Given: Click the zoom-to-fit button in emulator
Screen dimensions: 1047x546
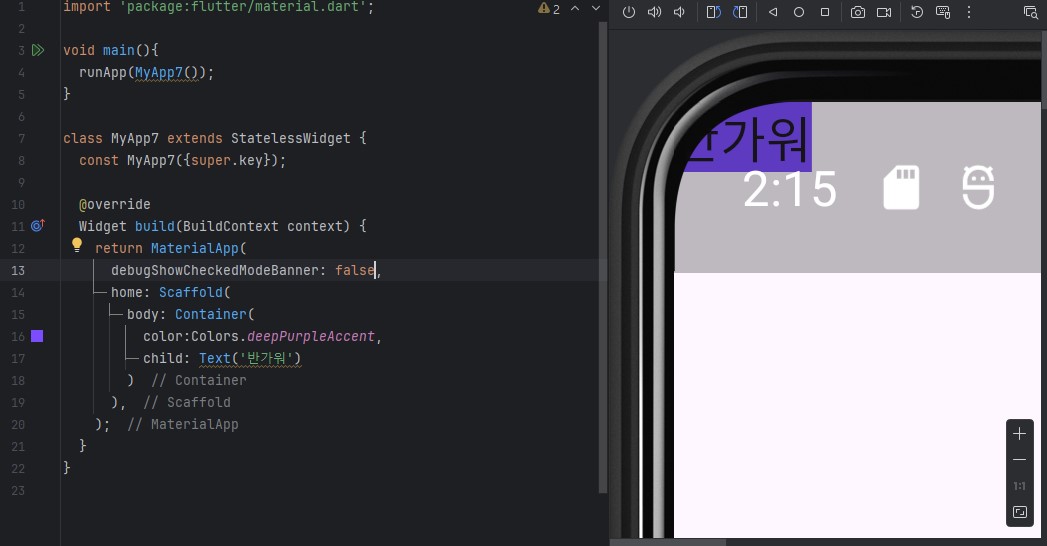Looking at the screenshot, I should 1020,512.
